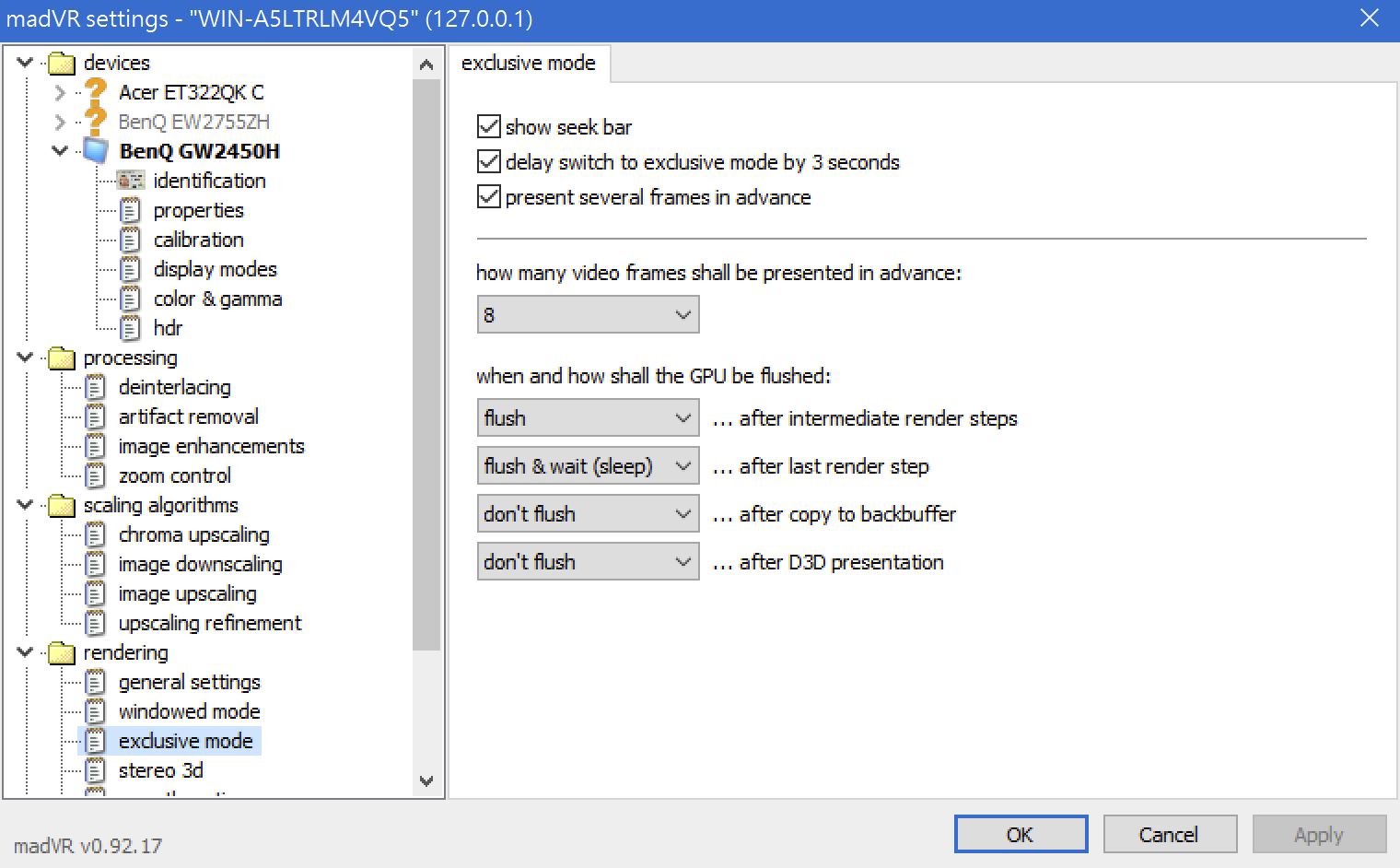This screenshot has width=1400, height=868.
Task: Expand the BenQ EW2755ZH node
Action: (60, 122)
